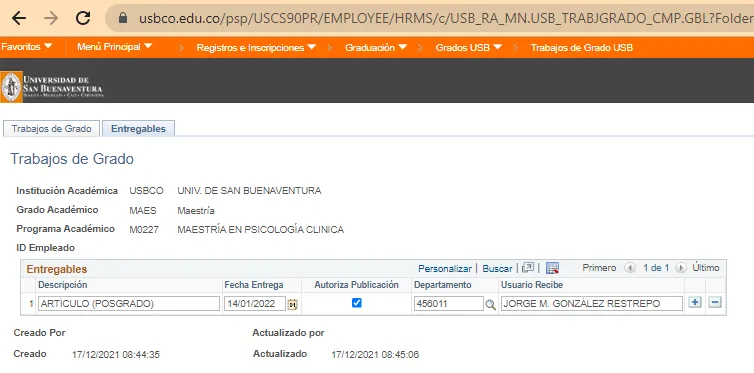Toggle the Autoriza Publicación checkbox
Screen dimensions: 754x373
[x=356, y=303]
